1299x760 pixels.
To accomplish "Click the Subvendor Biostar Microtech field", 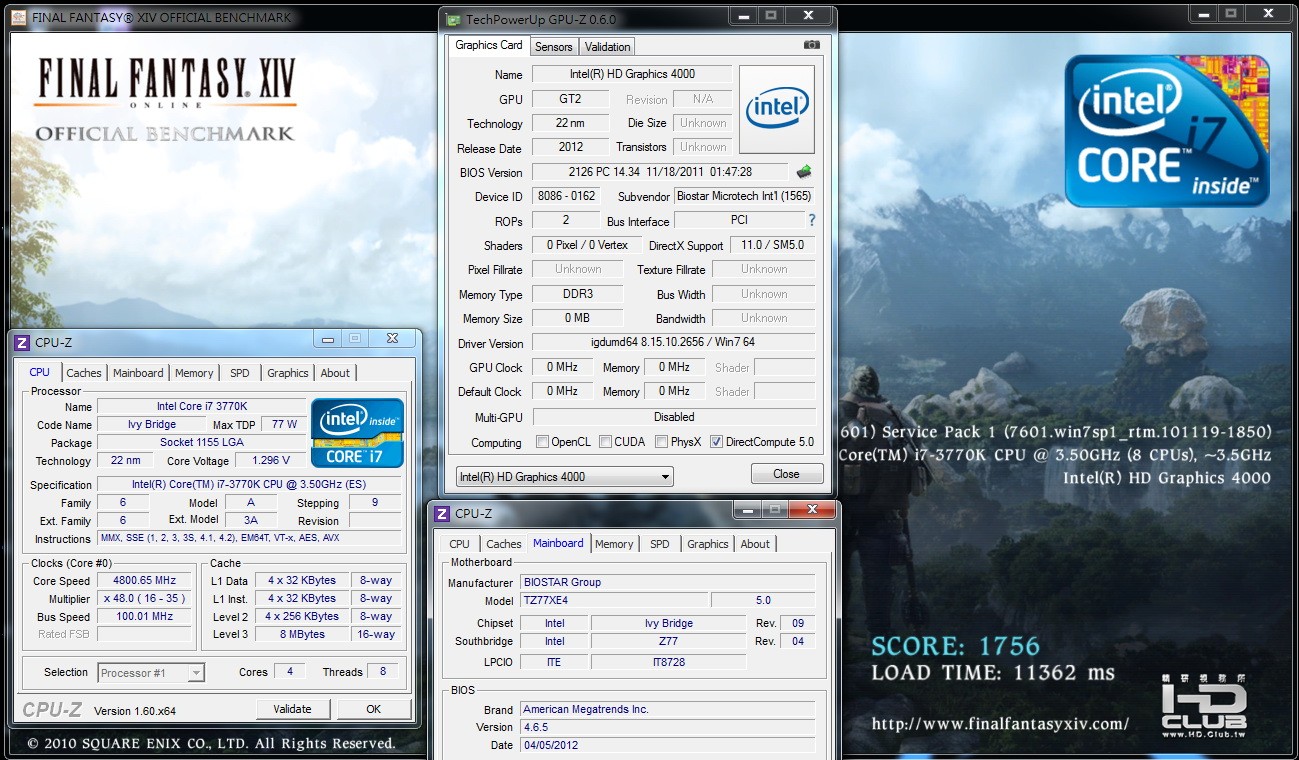I will point(745,196).
